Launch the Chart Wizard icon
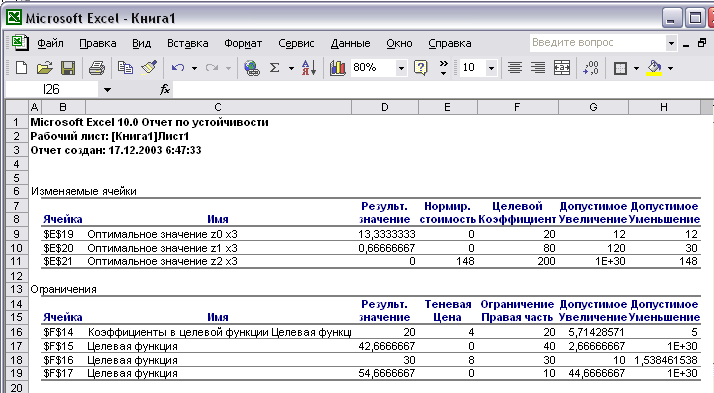 pos(337,68)
